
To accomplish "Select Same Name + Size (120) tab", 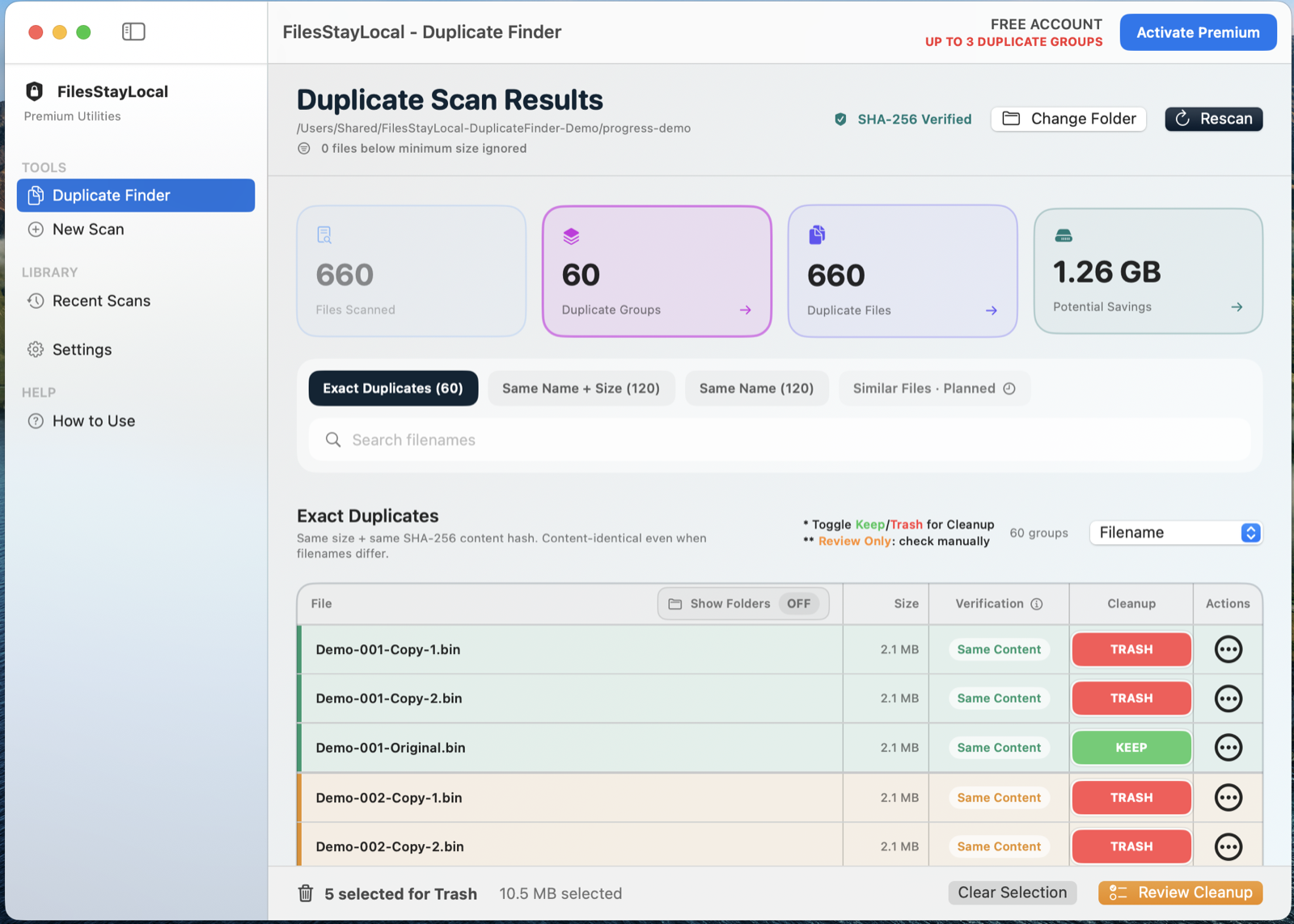I will [x=581, y=388].
